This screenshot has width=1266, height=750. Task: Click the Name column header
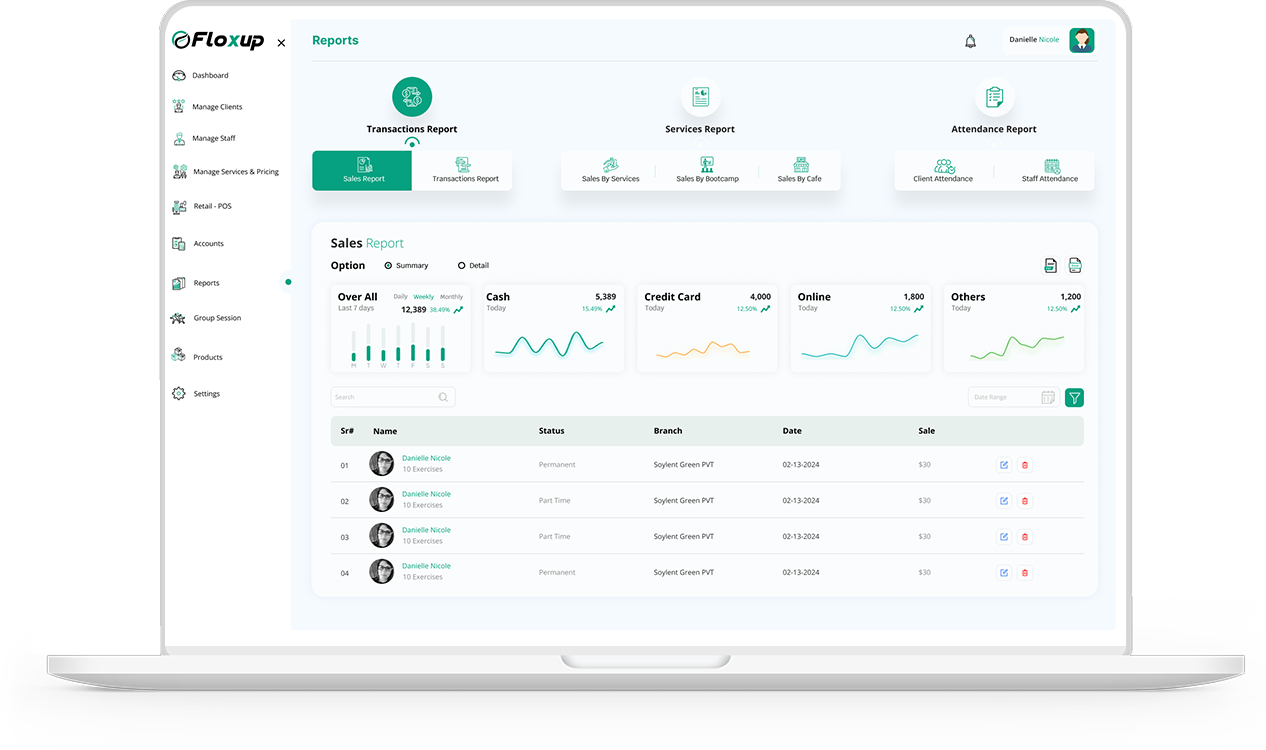tap(385, 431)
